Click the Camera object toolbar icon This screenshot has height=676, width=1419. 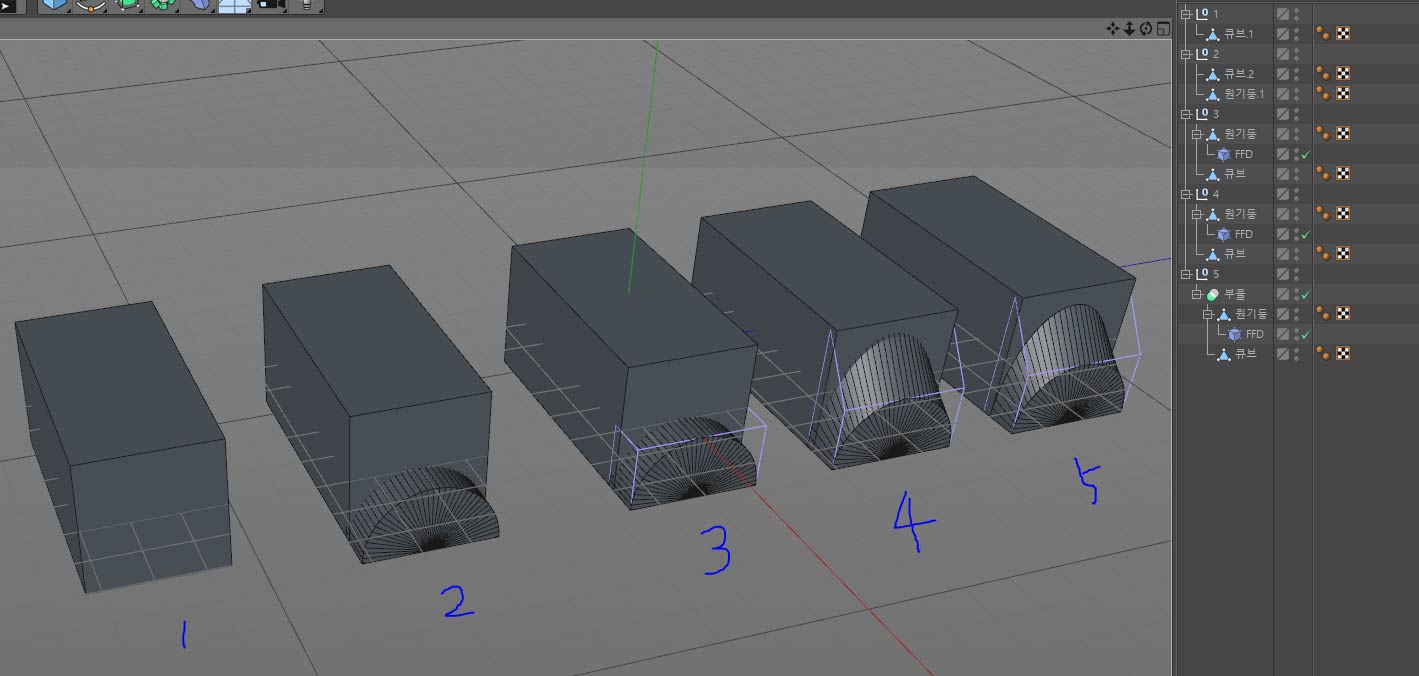(x=270, y=5)
